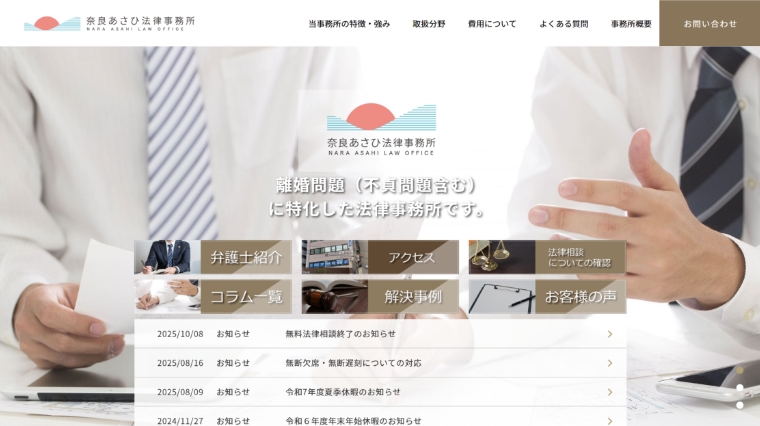Go to 費用について page
This screenshot has width=760, height=426.
coord(492,24)
